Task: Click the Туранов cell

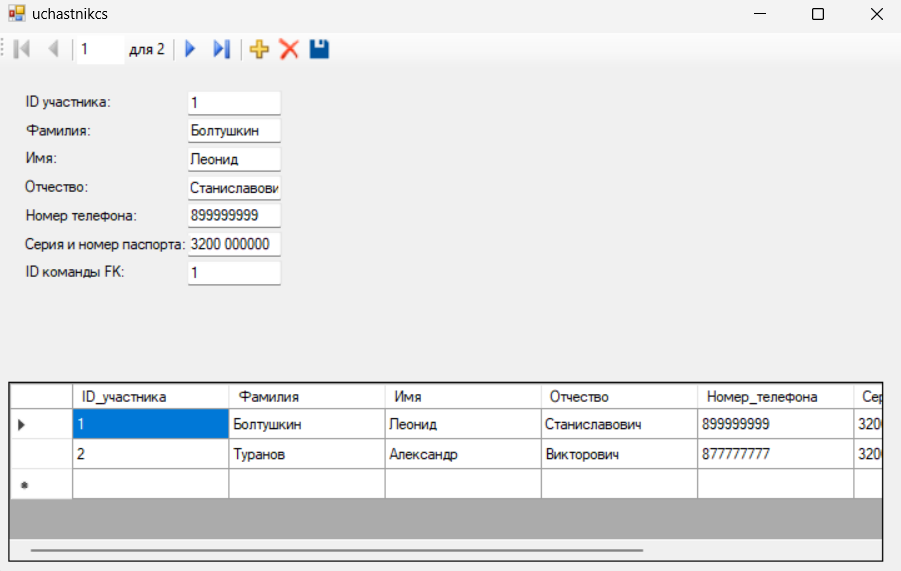Action: [307, 454]
